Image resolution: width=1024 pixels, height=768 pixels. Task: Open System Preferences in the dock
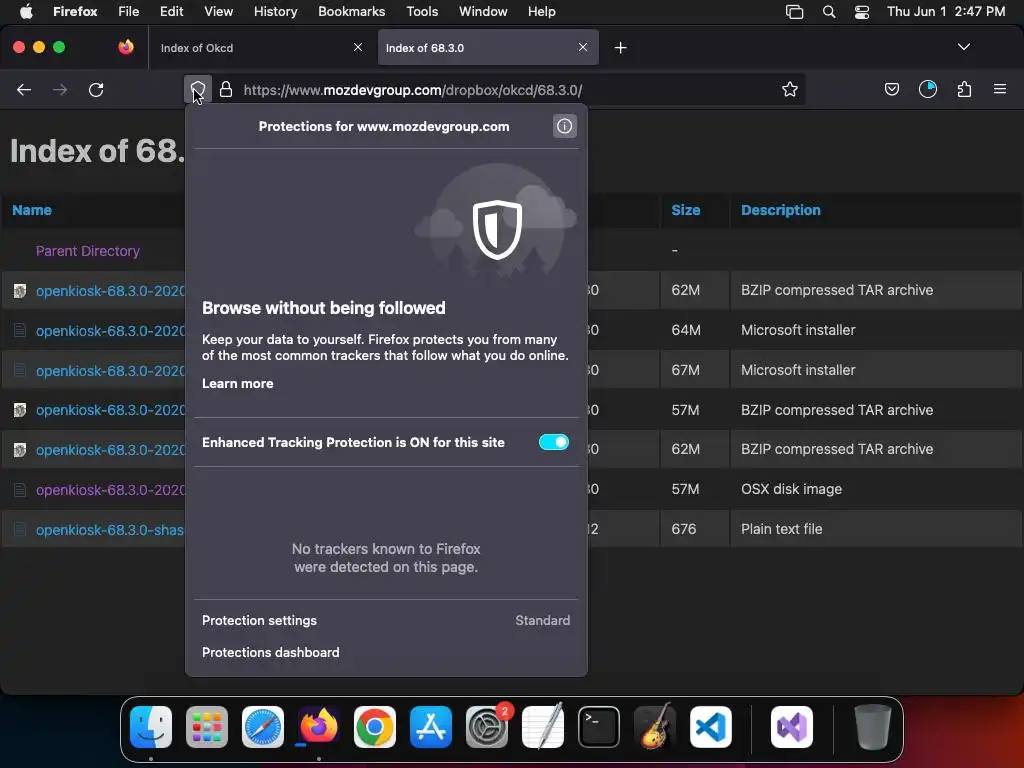tap(487, 727)
